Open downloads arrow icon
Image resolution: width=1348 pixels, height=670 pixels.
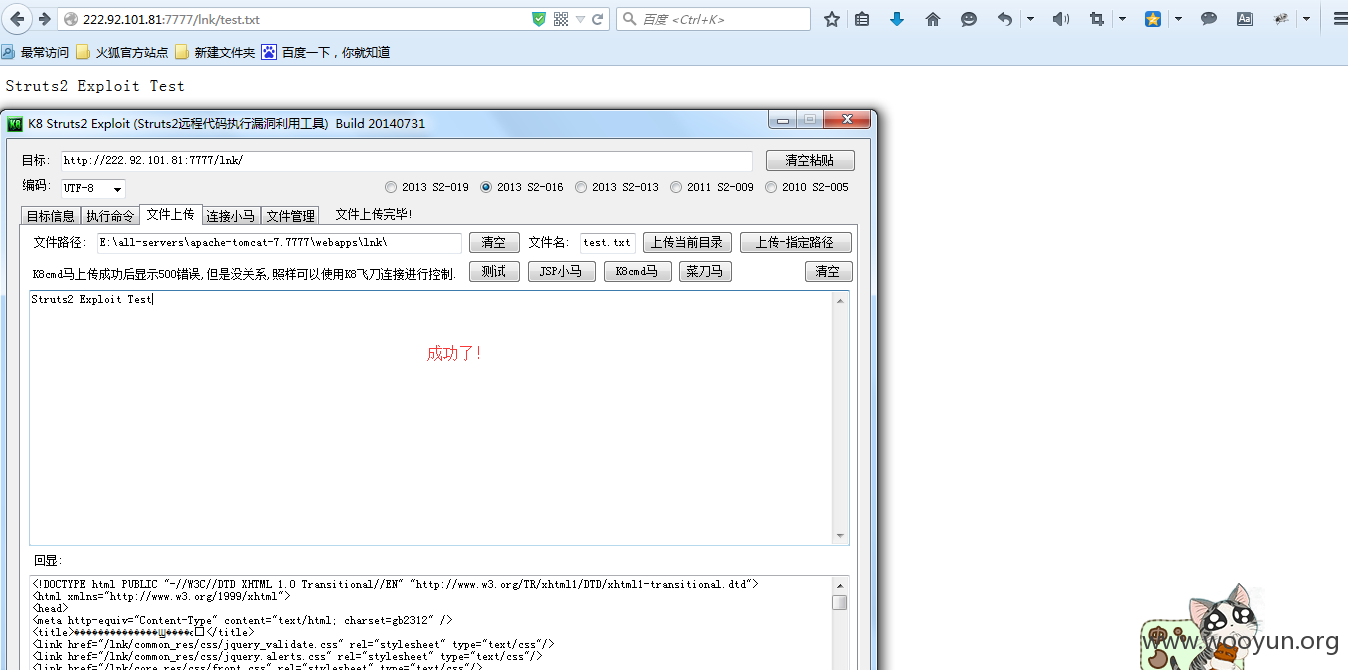click(897, 19)
